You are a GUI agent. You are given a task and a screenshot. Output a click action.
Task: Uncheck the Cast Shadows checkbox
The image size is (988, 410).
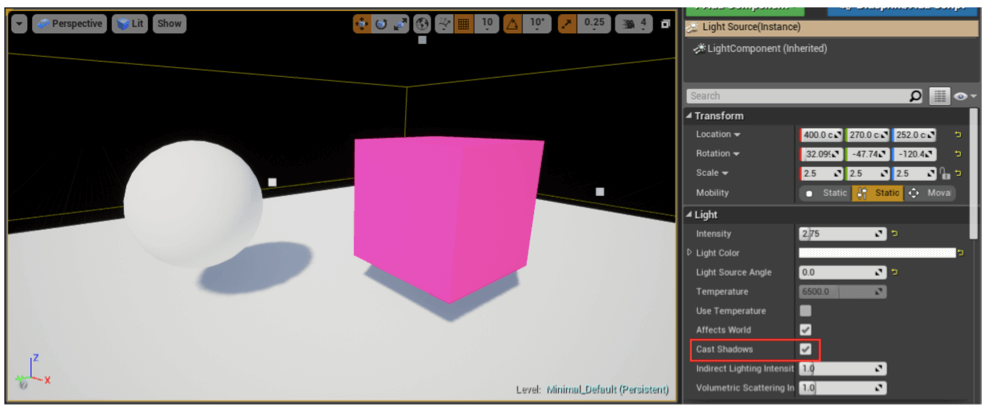[x=806, y=349]
